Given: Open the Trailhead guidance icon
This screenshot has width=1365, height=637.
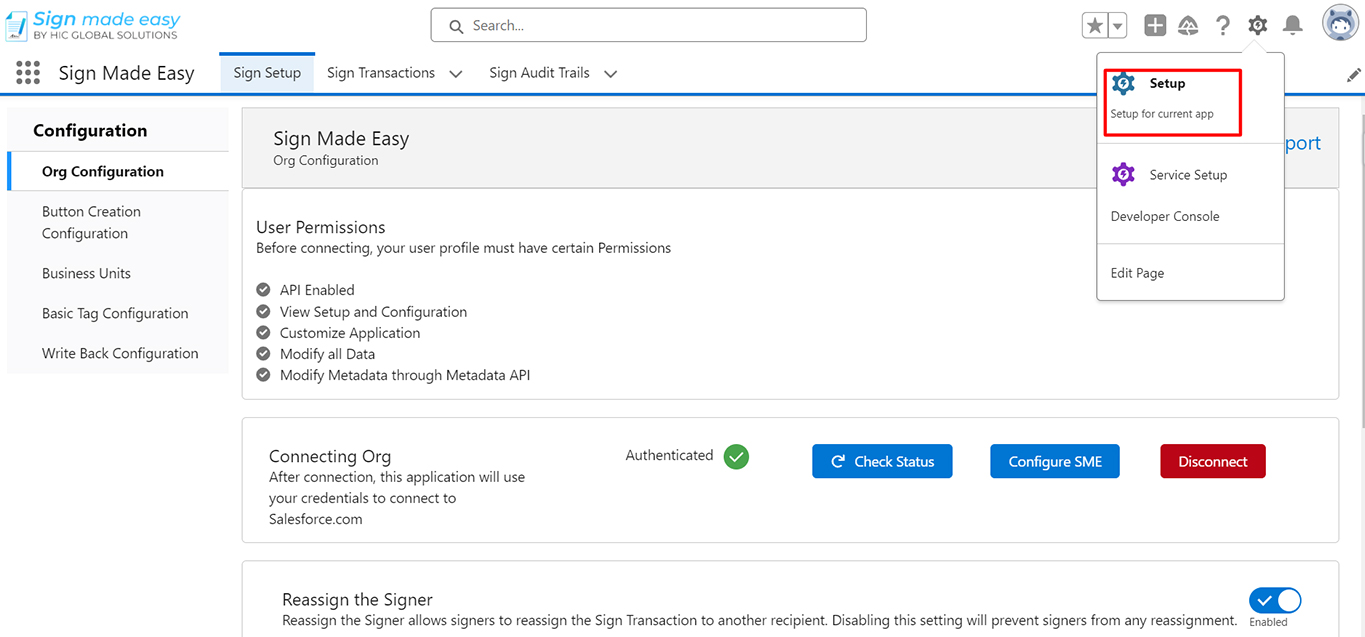Looking at the screenshot, I should coord(1188,25).
